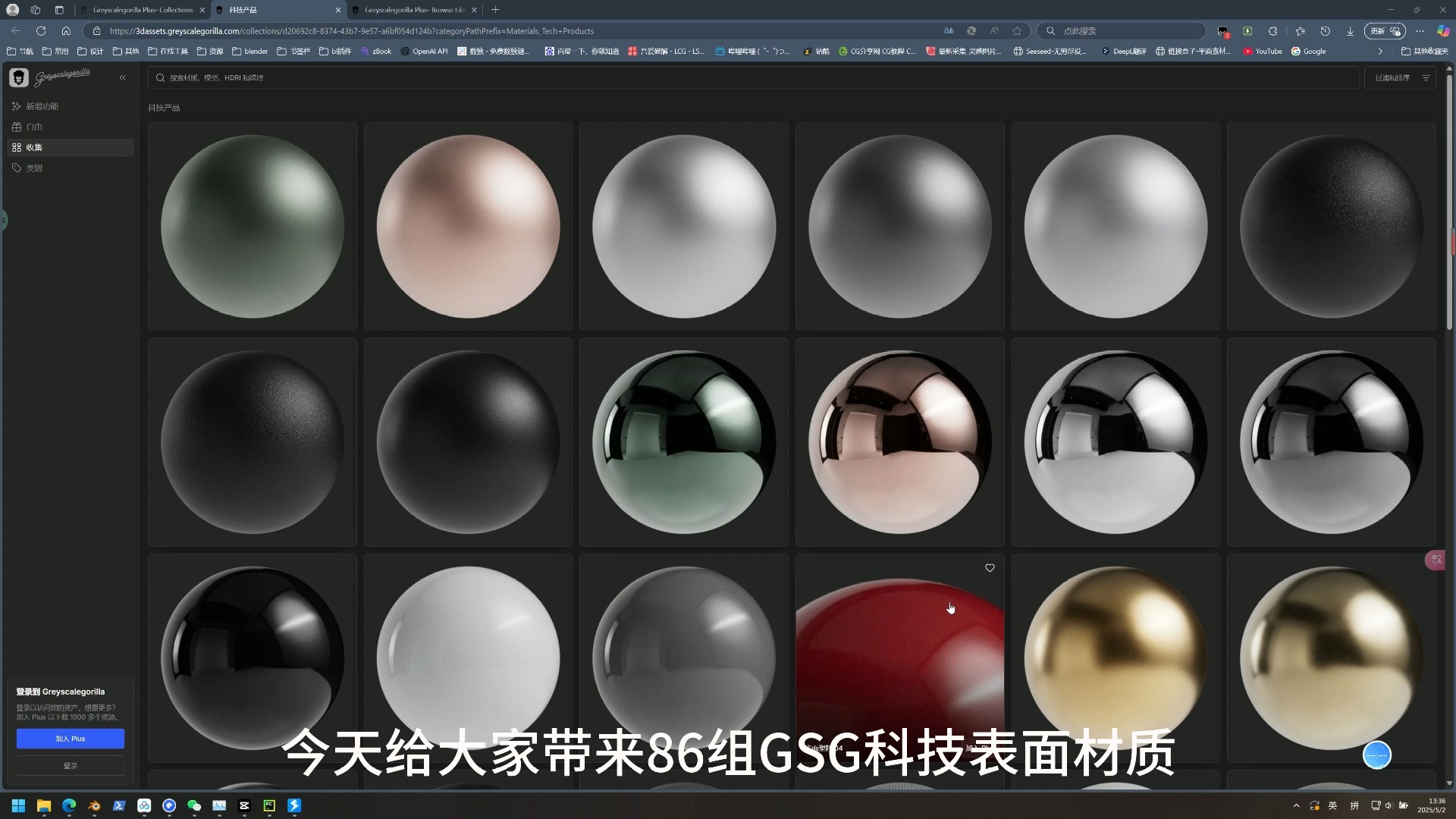Screen dimensions: 1456x819
Task: Open File Explorer from the taskbar
Action: click(x=44, y=805)
